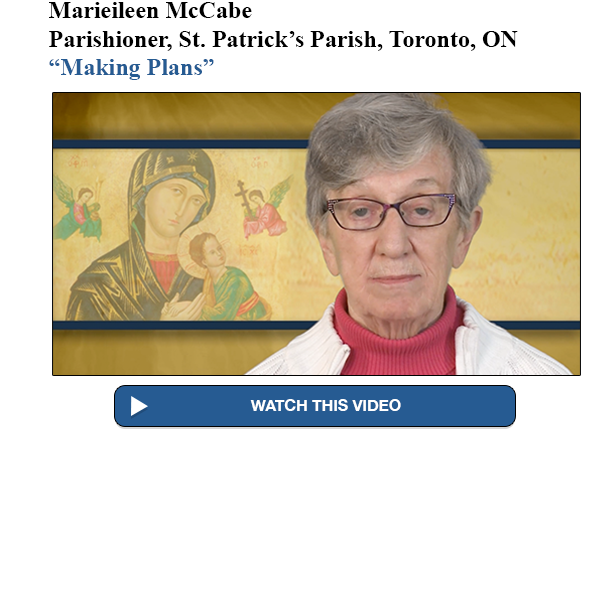Click the Virgin Mary icon painting
Screen dimensions: 603x592
pos(173,235)
